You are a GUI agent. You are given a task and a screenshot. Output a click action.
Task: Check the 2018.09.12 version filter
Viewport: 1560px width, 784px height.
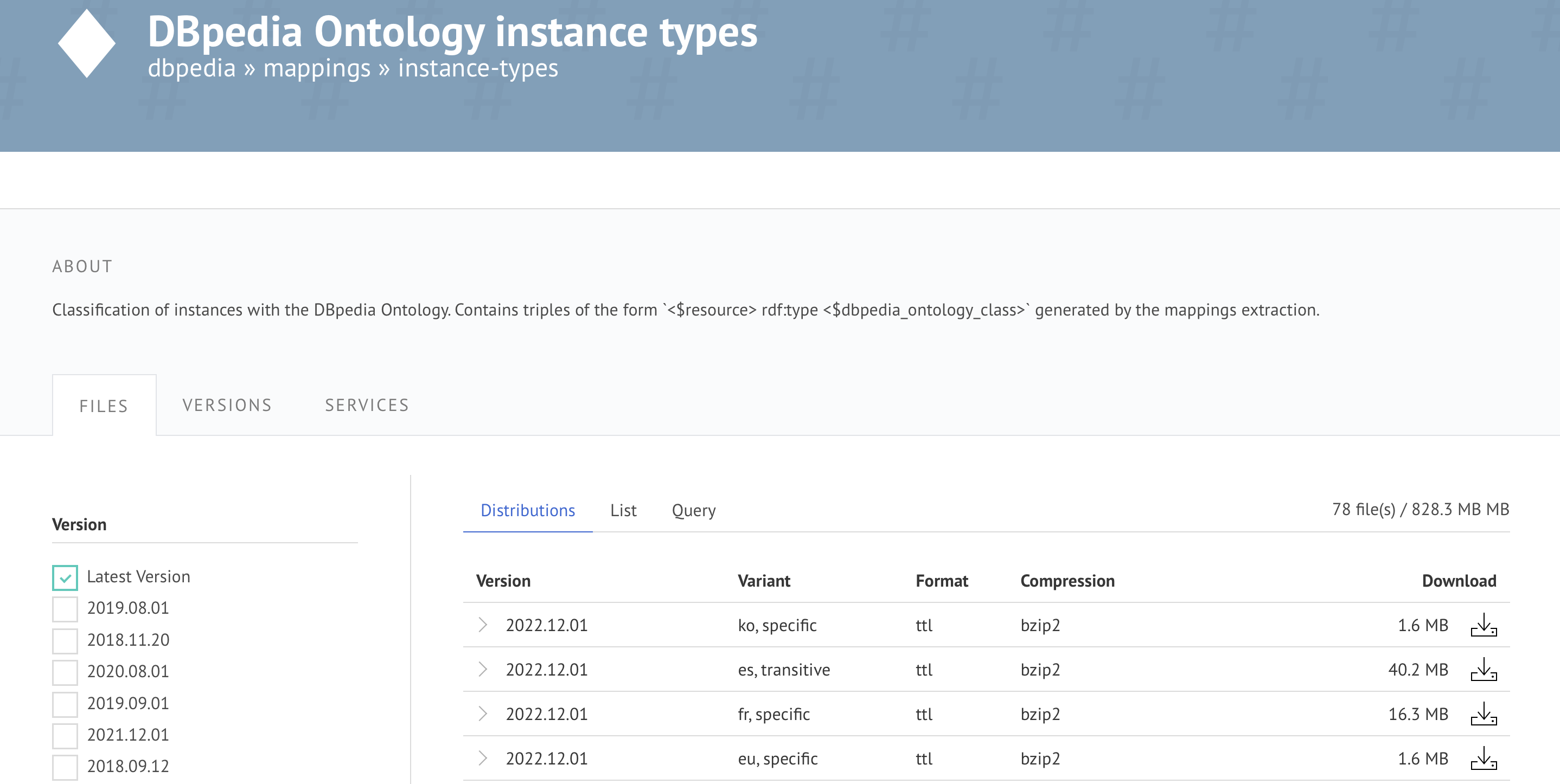(65, 767)
